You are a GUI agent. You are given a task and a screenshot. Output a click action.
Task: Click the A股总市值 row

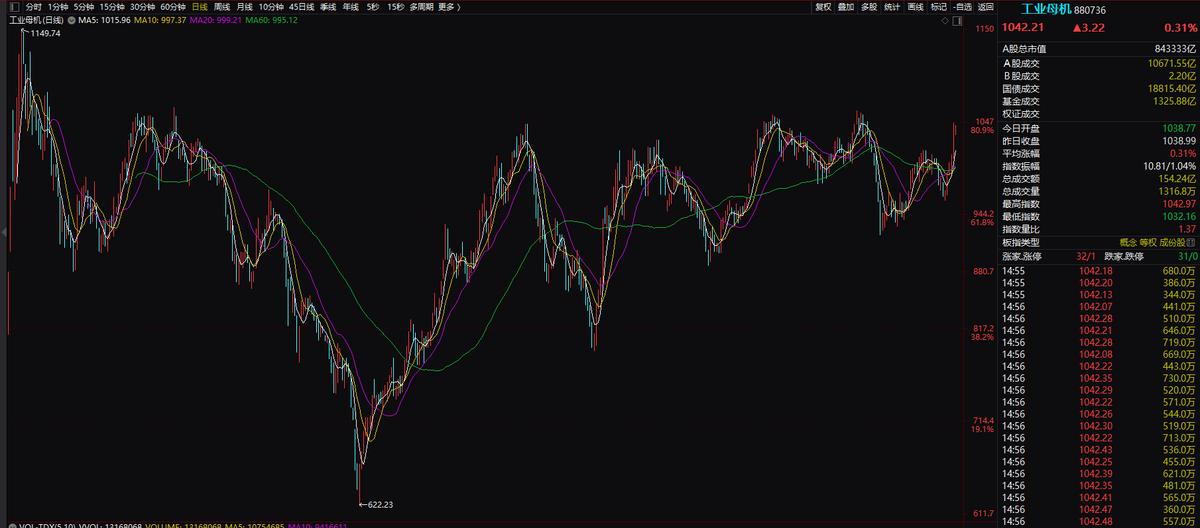click(1099, 48)
